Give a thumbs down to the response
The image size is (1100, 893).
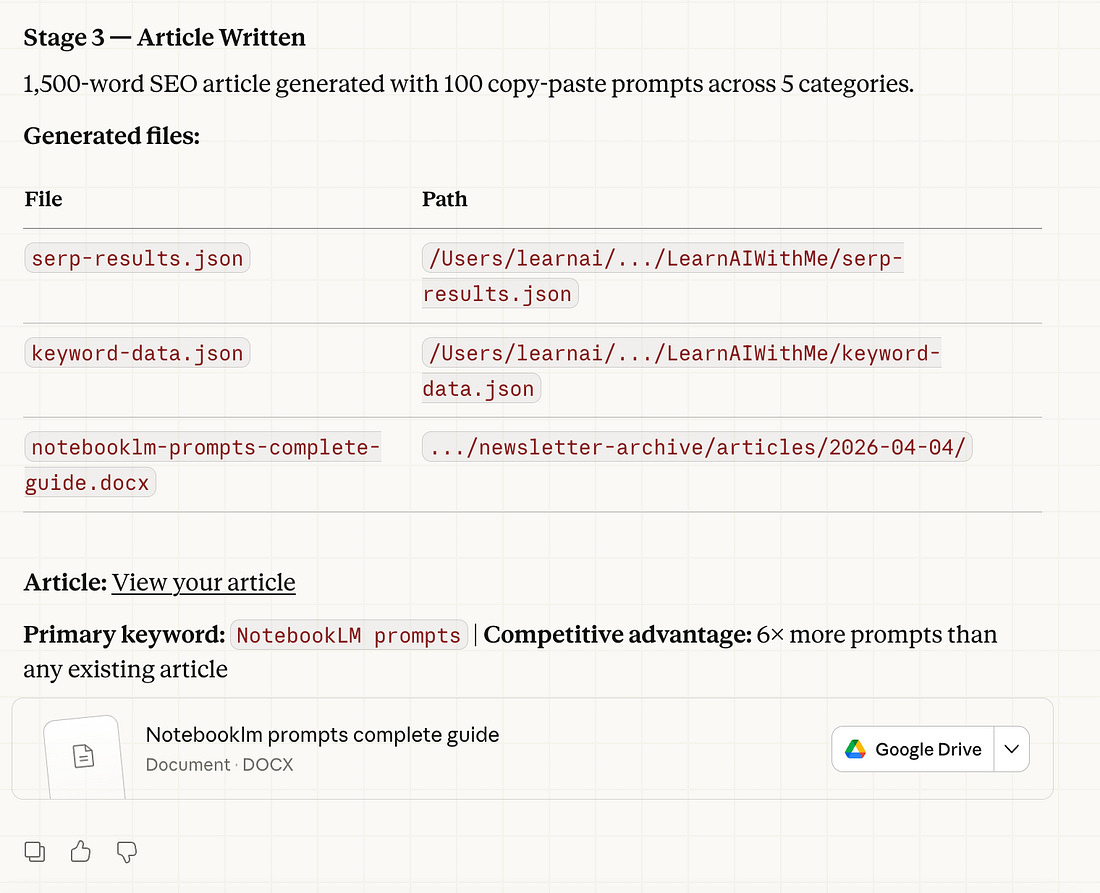(126, 851)
